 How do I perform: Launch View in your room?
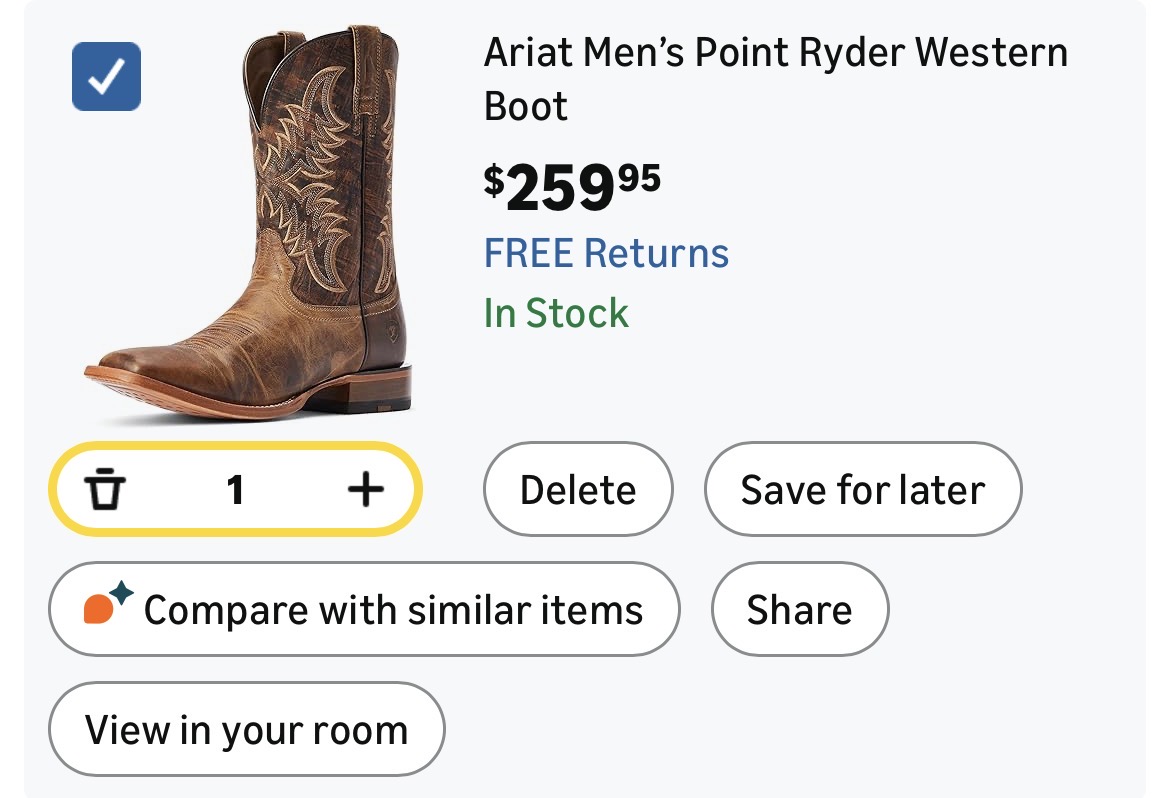point(246,730)
